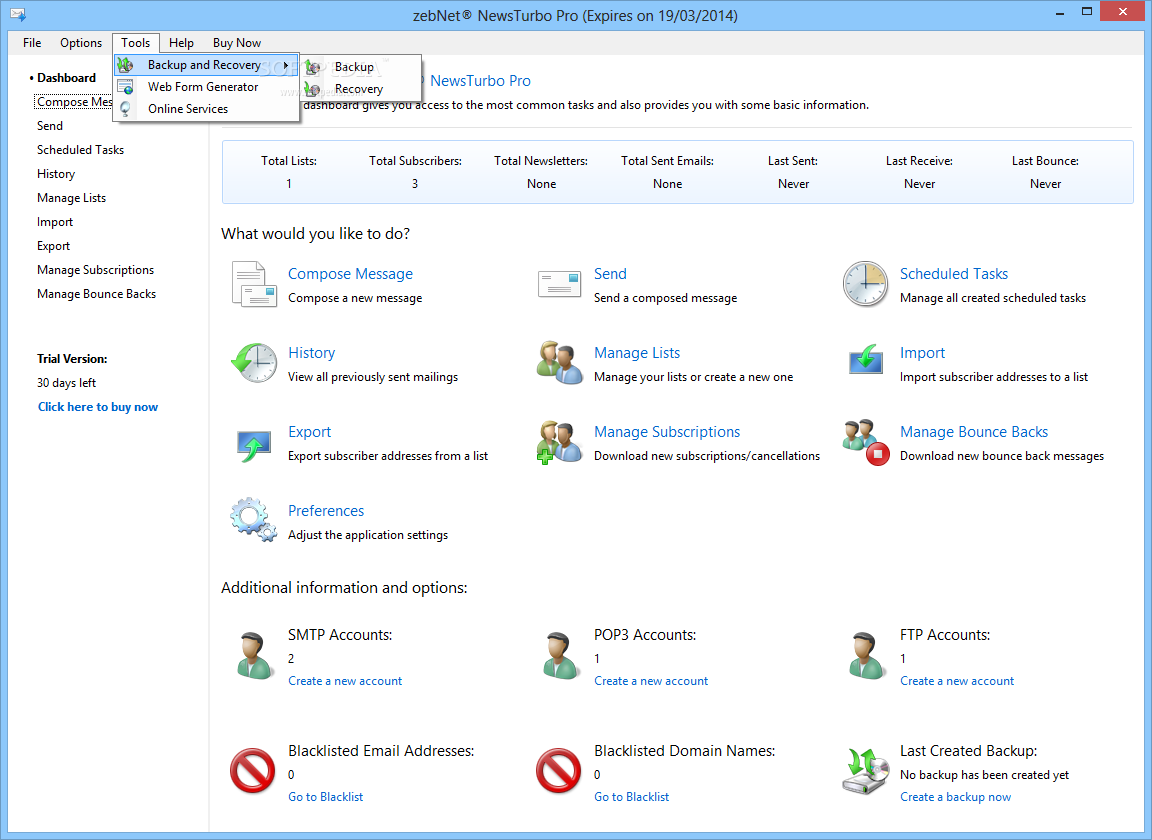
Task: Click the Manage Subscriptions people icon
Action: [560, 442]
